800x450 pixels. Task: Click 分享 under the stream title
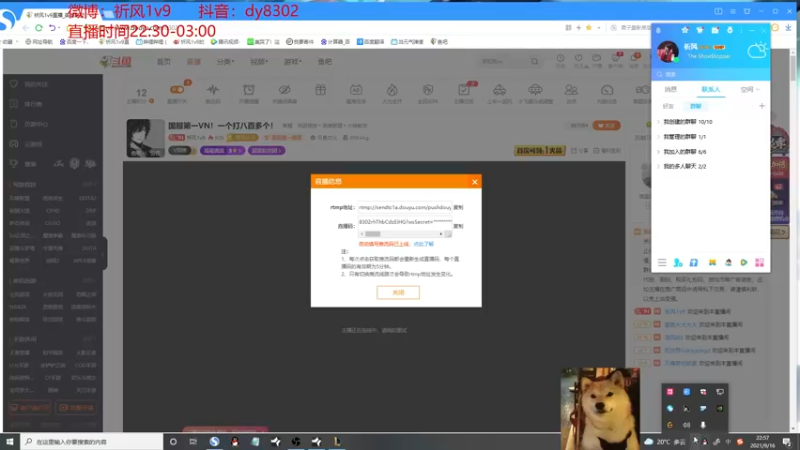pyautogui.click(x=580, y=151)
